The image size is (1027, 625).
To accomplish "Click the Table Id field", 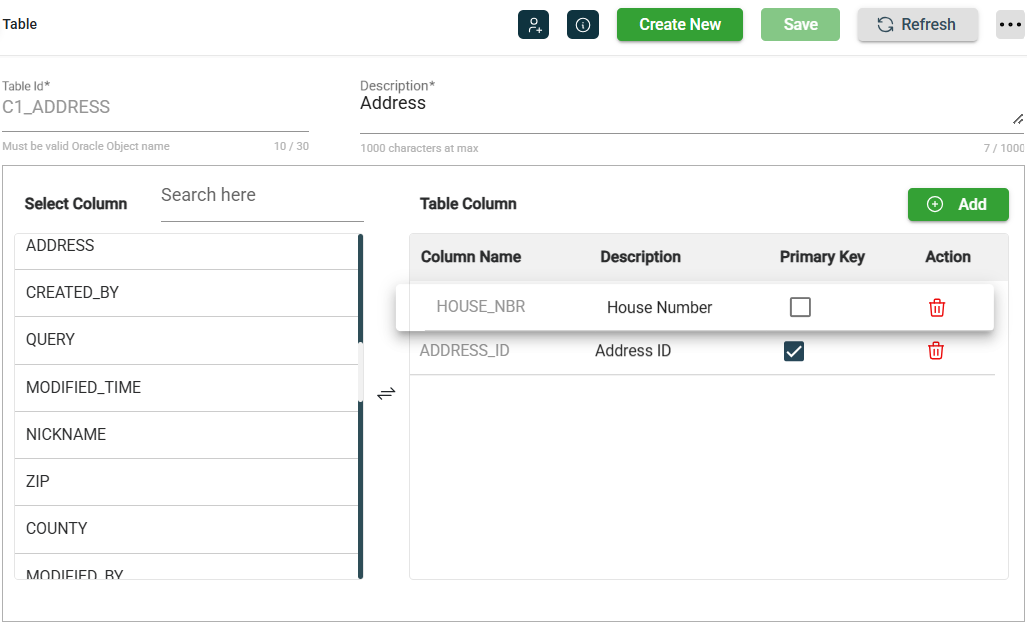I will tap(155, 108).
